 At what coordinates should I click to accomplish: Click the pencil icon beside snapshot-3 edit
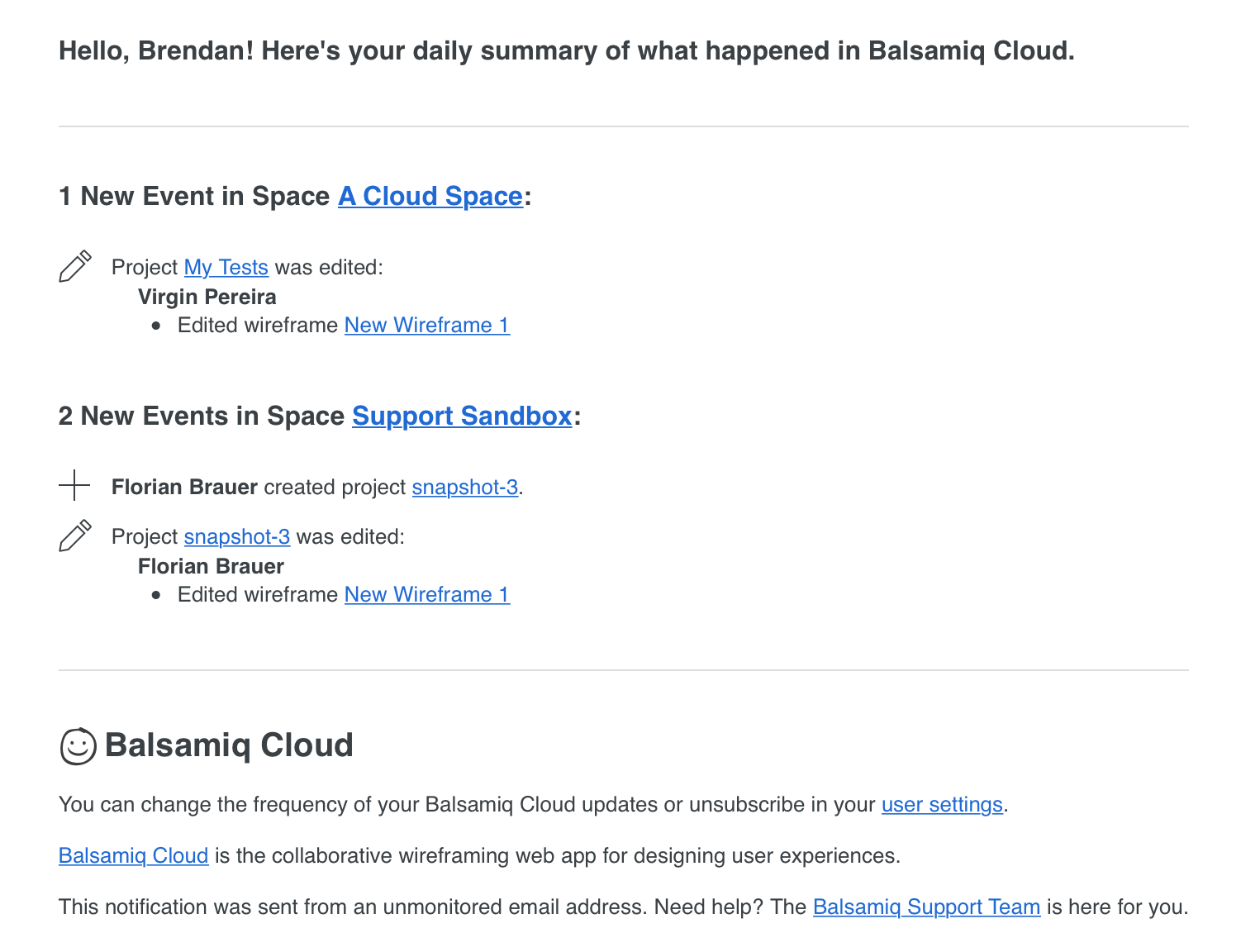pos(75,535)
